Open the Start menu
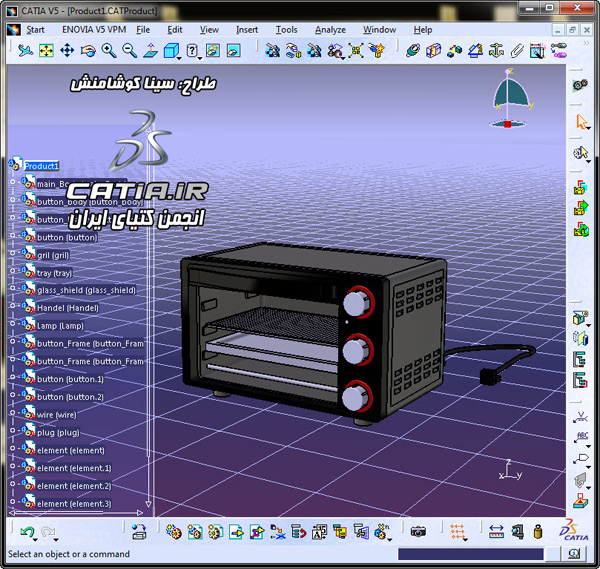Viewport: 600px width, 569px height. point(35,30)
